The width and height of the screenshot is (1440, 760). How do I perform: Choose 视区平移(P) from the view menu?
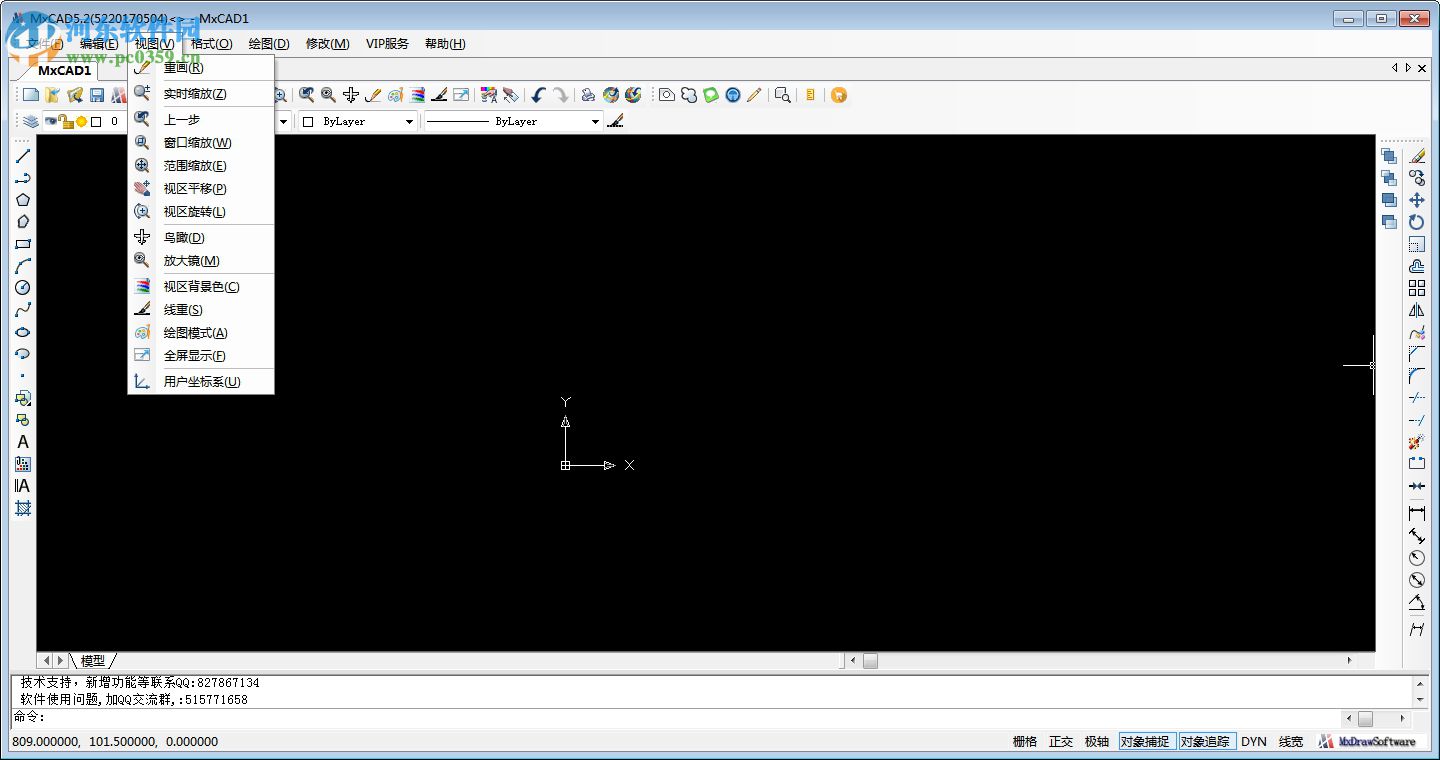pyautogui.click(x=201, y=189)
